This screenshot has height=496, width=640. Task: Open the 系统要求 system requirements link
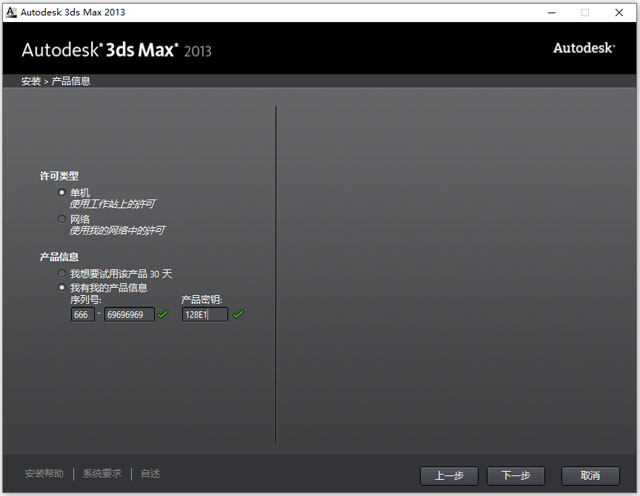(102, 474)
